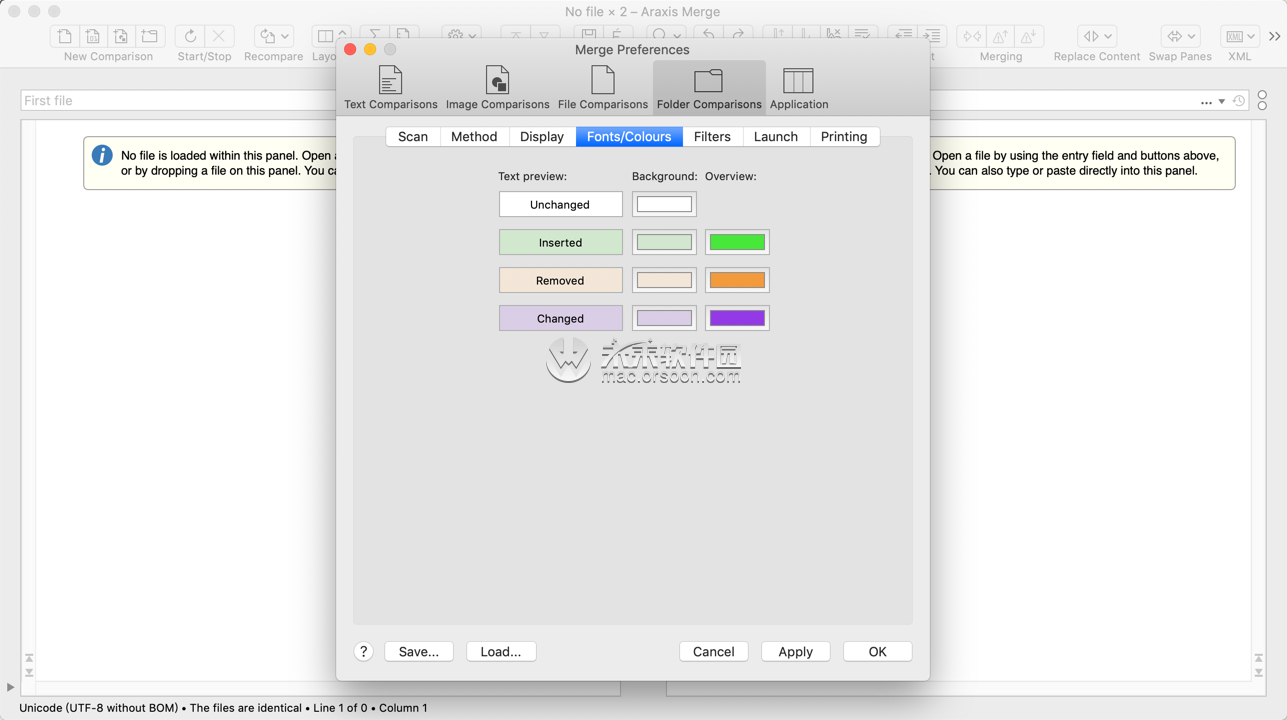
Task: Apply the preference changes
Action: pyautogui.click(x=796, y=651)
